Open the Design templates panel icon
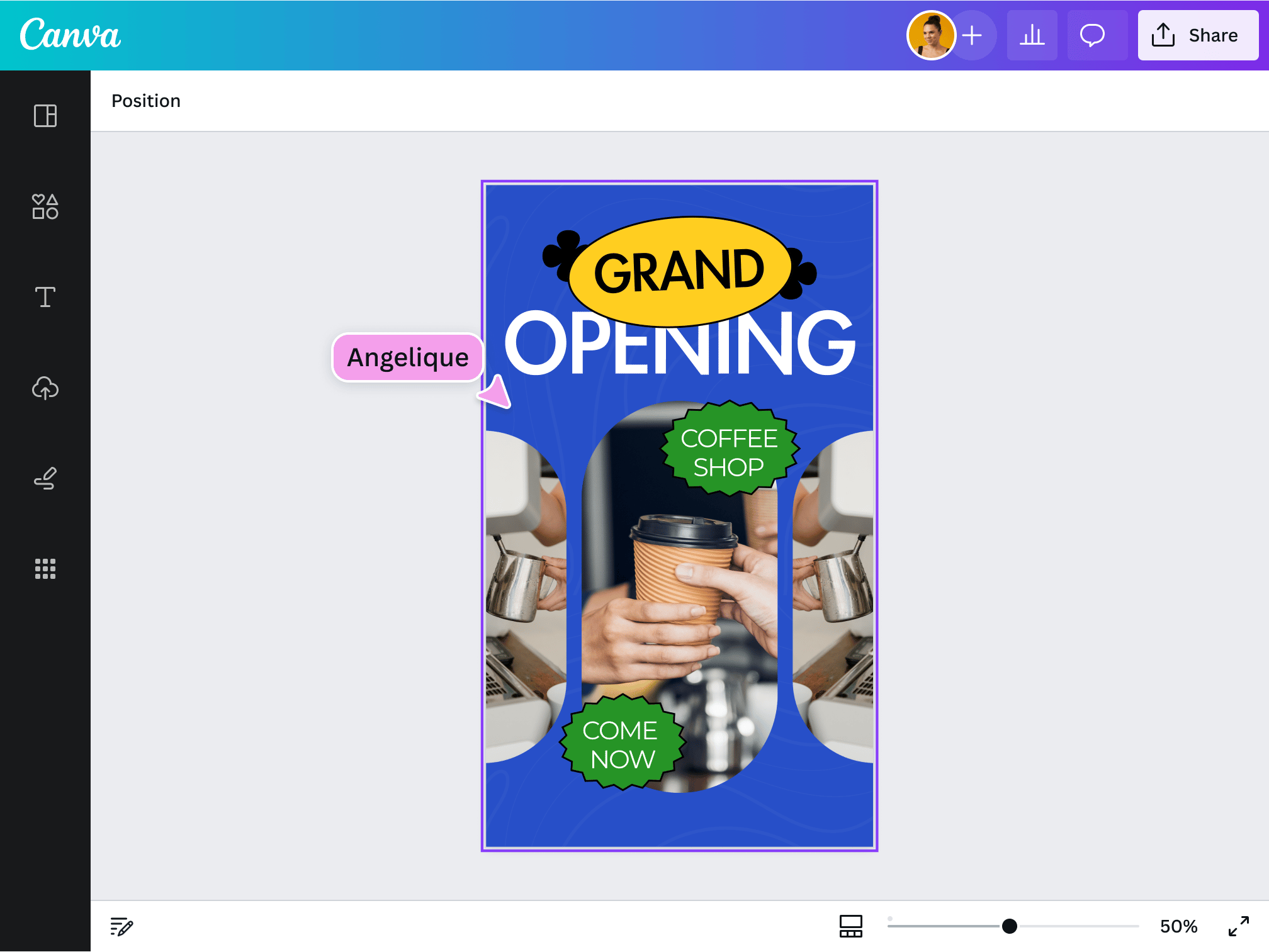1269x952 pixels. point(45,116)
